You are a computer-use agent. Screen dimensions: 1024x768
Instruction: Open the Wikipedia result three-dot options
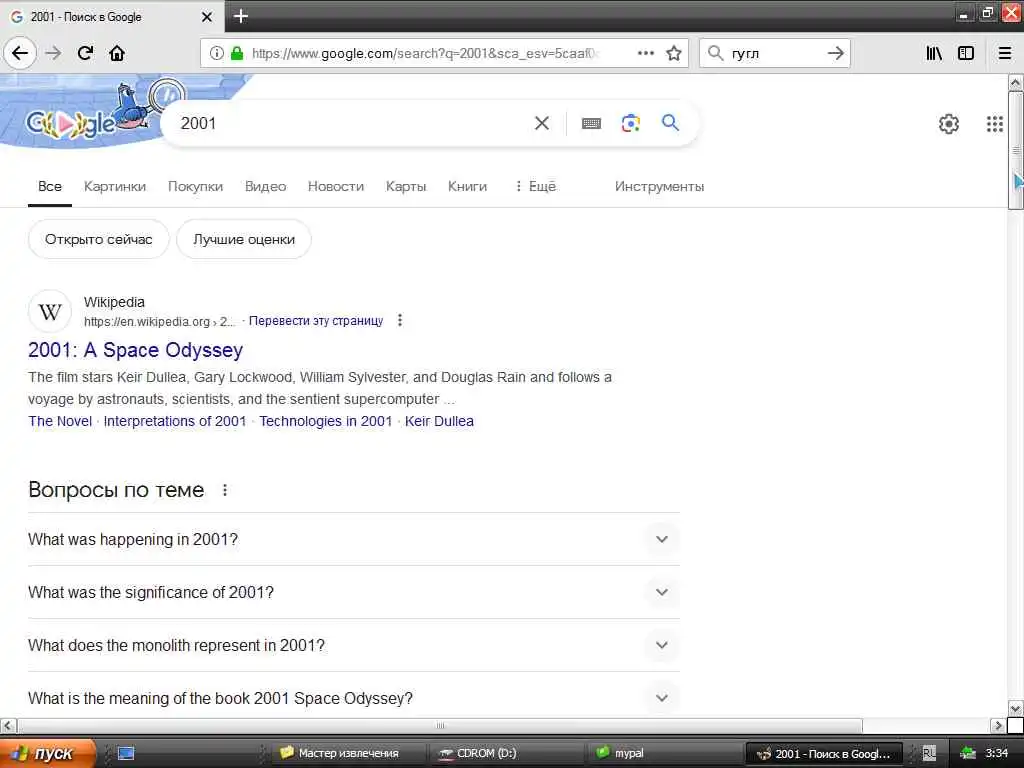400,320
